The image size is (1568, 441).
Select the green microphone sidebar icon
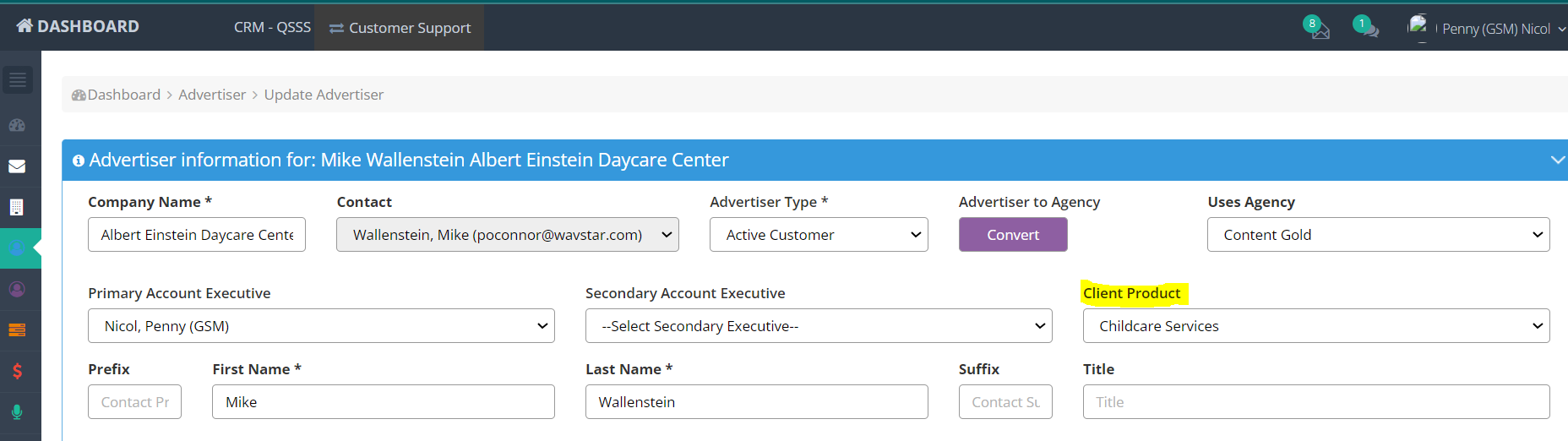pyautogui.click(x=17, y=412)
